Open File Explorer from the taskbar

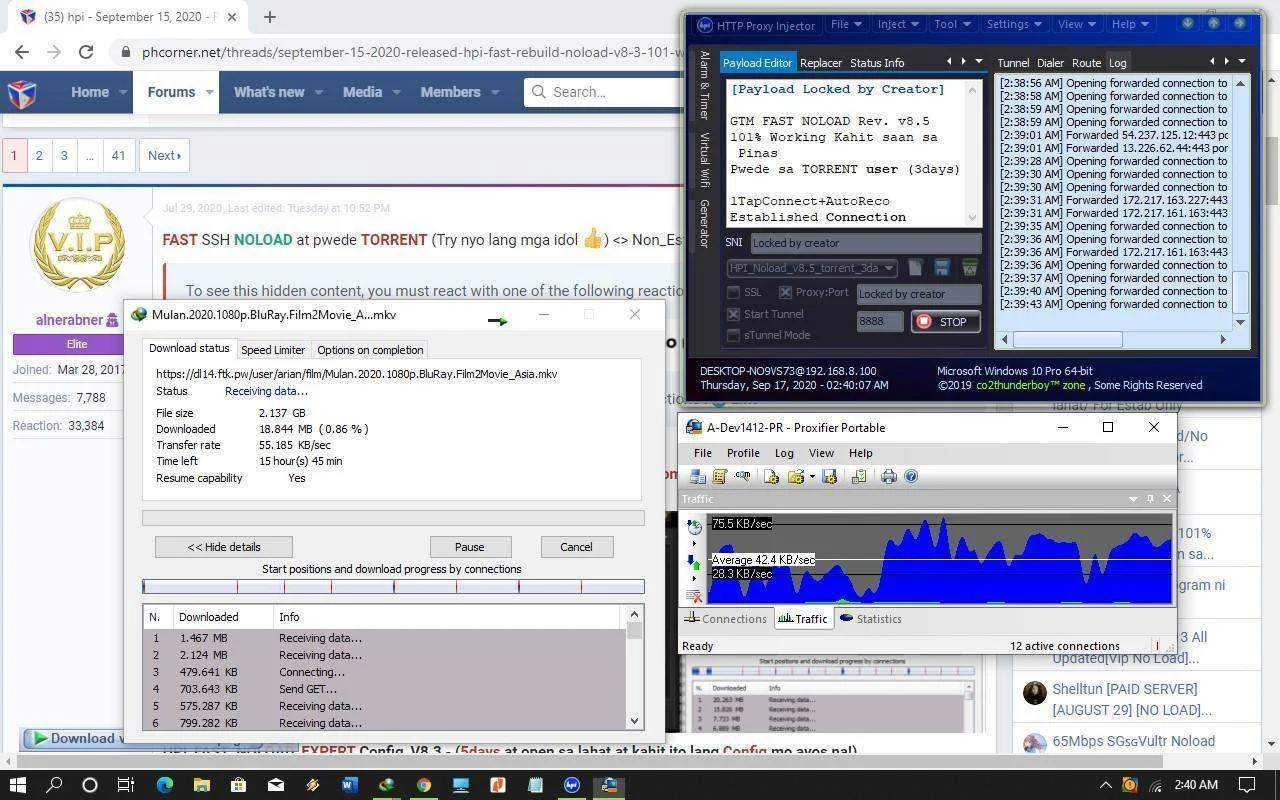(201, 785)
